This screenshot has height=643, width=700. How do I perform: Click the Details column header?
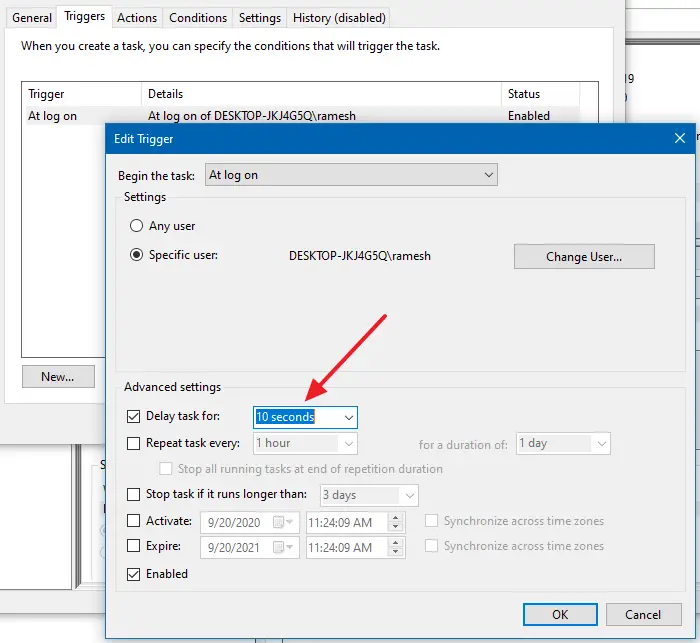[x=321, y=94]
